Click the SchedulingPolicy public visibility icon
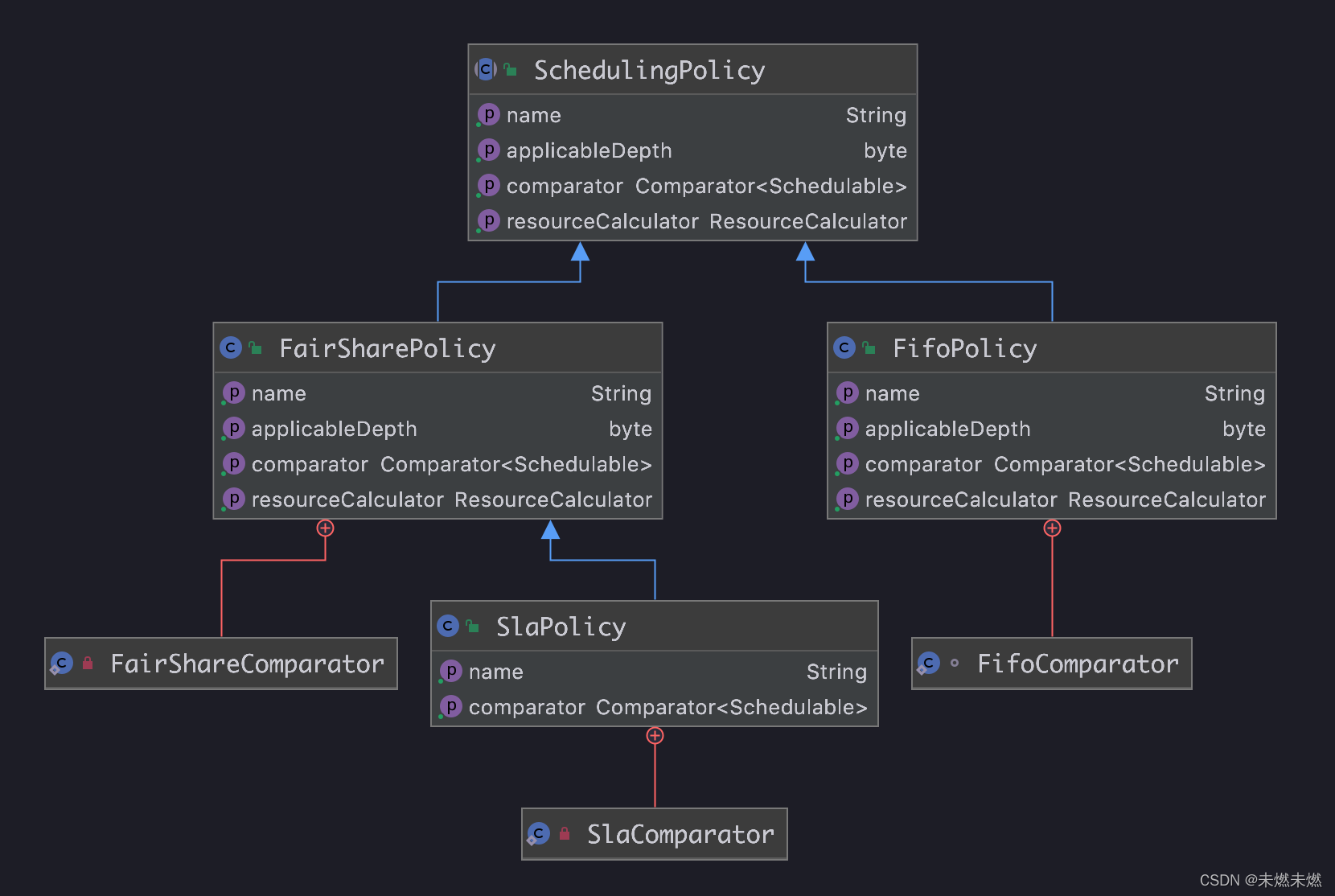 510,70
